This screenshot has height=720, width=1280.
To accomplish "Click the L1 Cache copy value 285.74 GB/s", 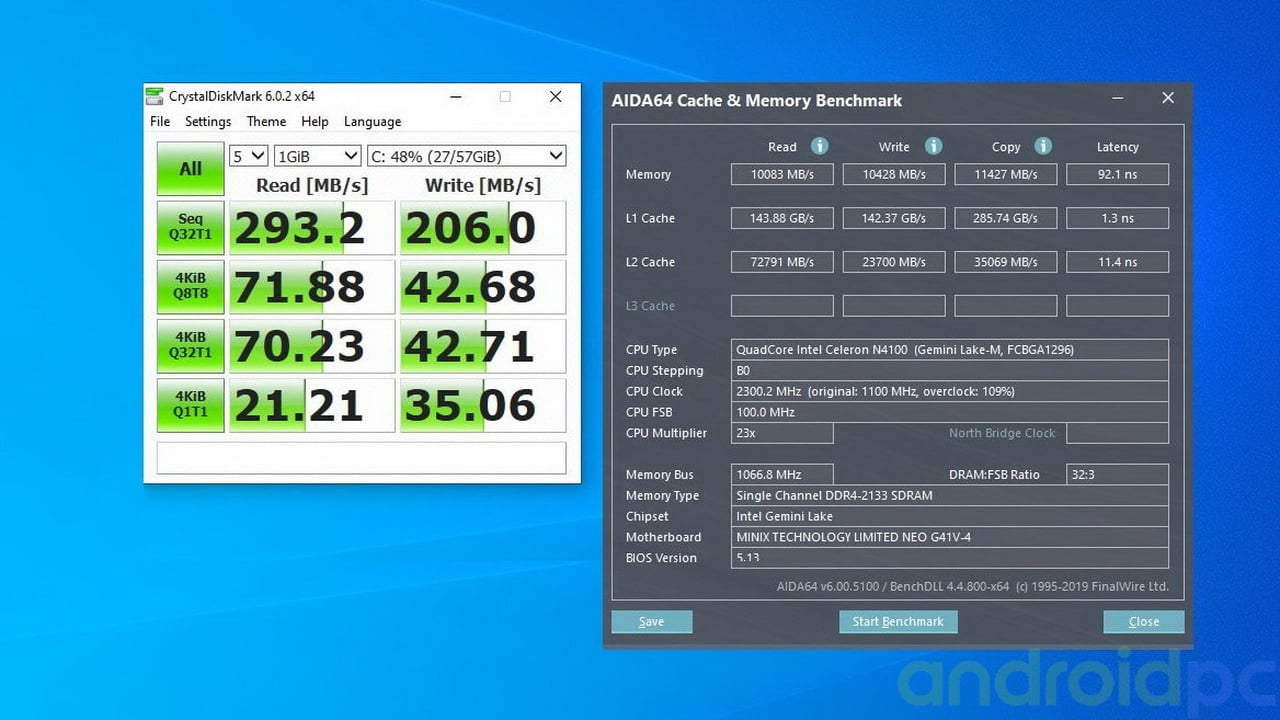I will pyautogui.click(x=1006, y=218).
